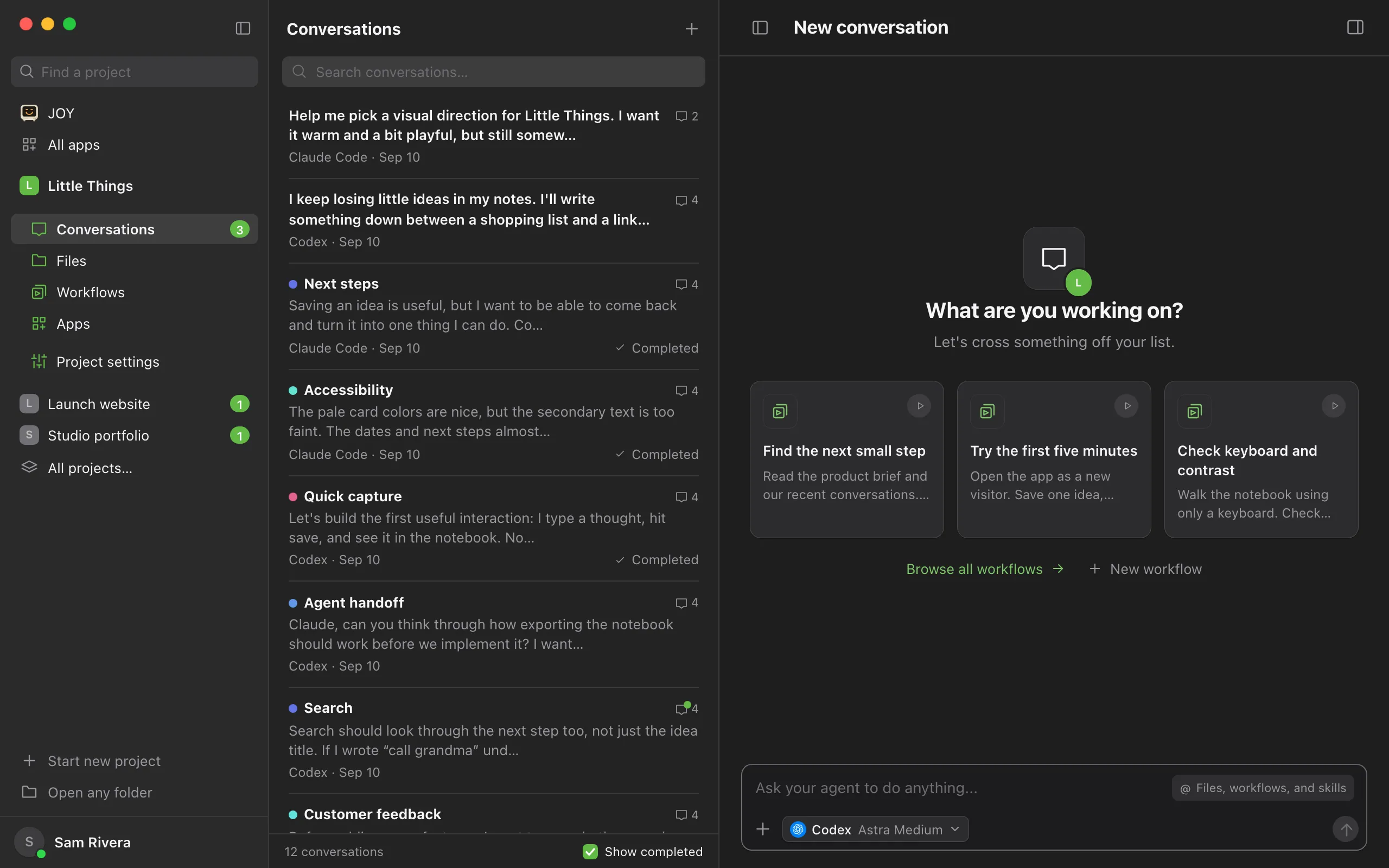1389x868 pixels.
Task: Open any folder from sidebar
Action: click(x=135, y=792)
